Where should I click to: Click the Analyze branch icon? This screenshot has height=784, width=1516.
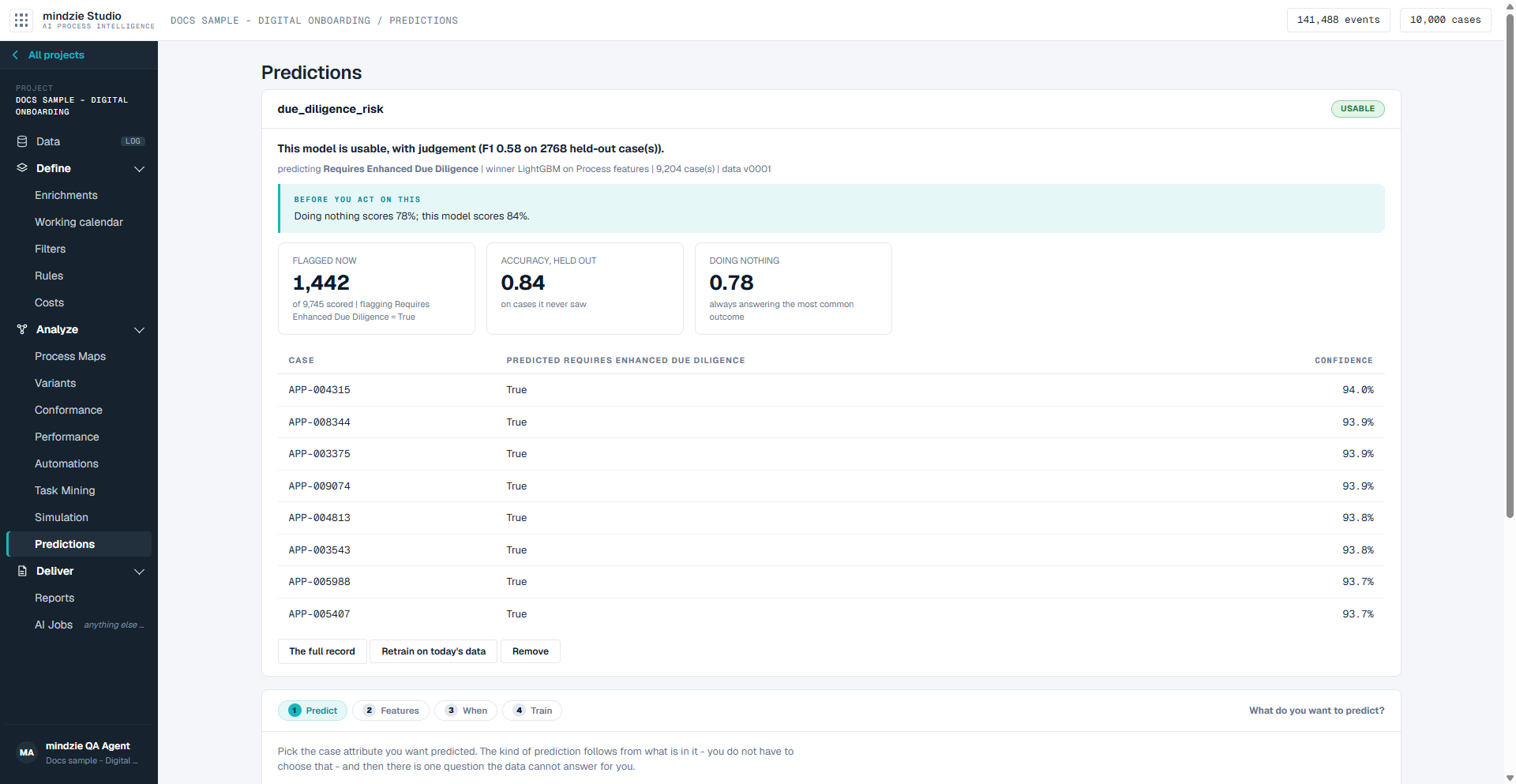click(x=22, y=329)
